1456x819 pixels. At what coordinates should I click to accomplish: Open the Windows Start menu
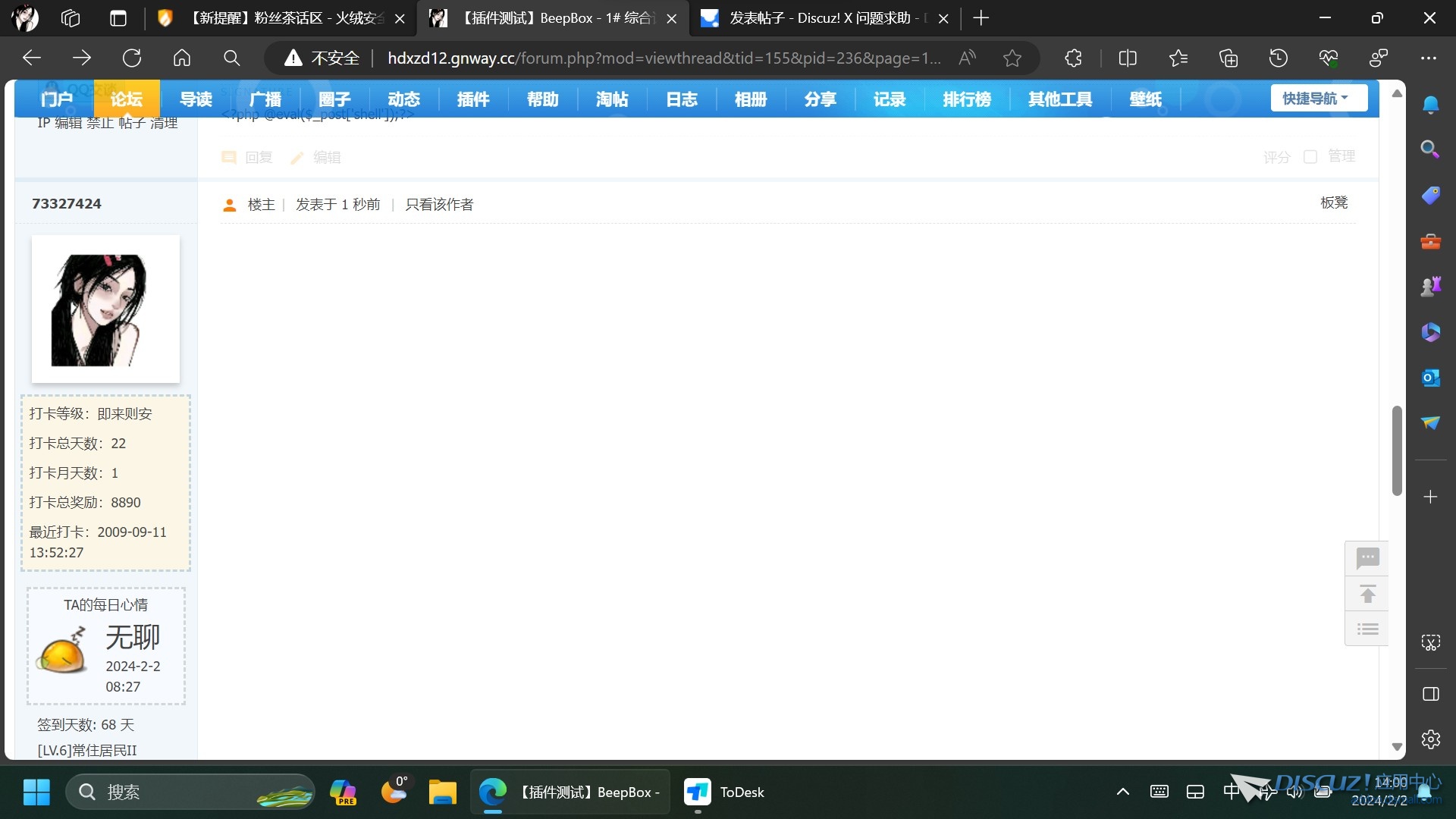coord(36,792)
